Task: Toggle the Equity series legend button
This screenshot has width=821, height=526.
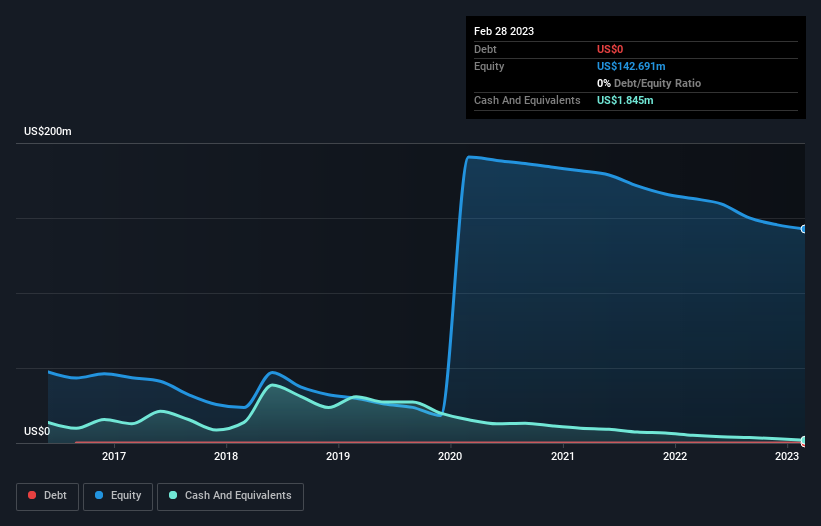Action: (118, 496)
